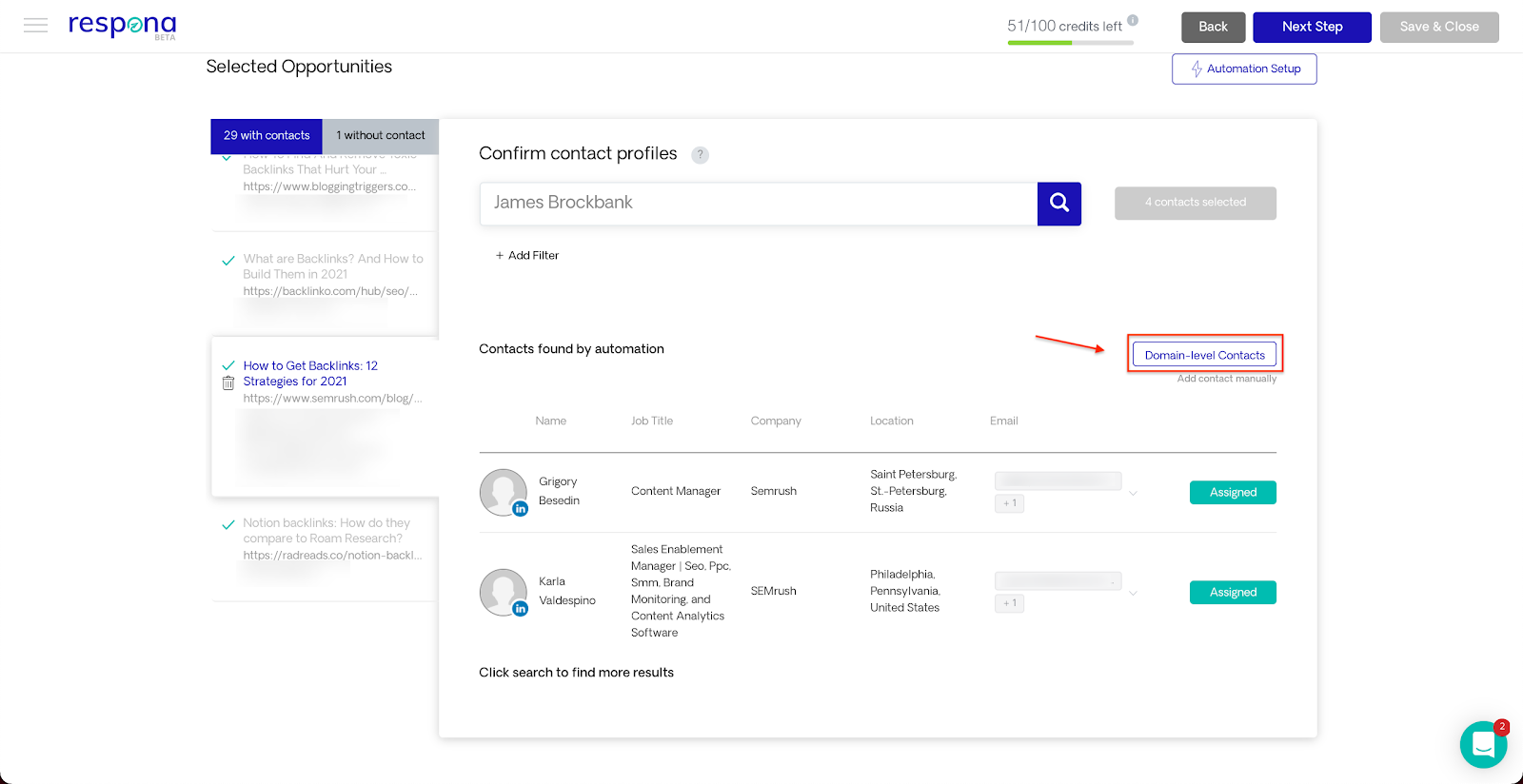
Task: Click Grigory Besedin's avatar
Action: [503, 492]
